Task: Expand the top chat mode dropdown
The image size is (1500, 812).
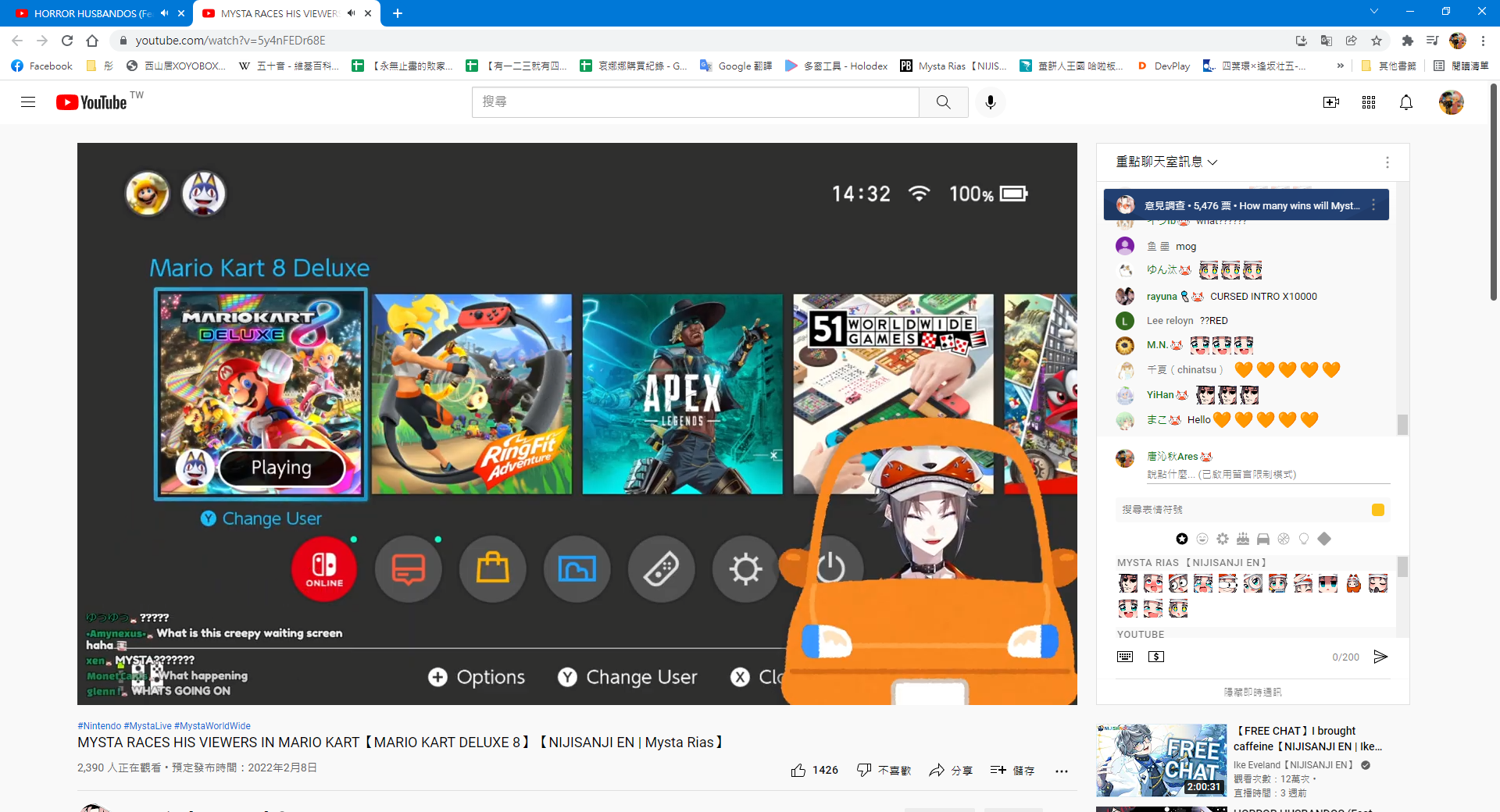Action: tap(1166, 162)
